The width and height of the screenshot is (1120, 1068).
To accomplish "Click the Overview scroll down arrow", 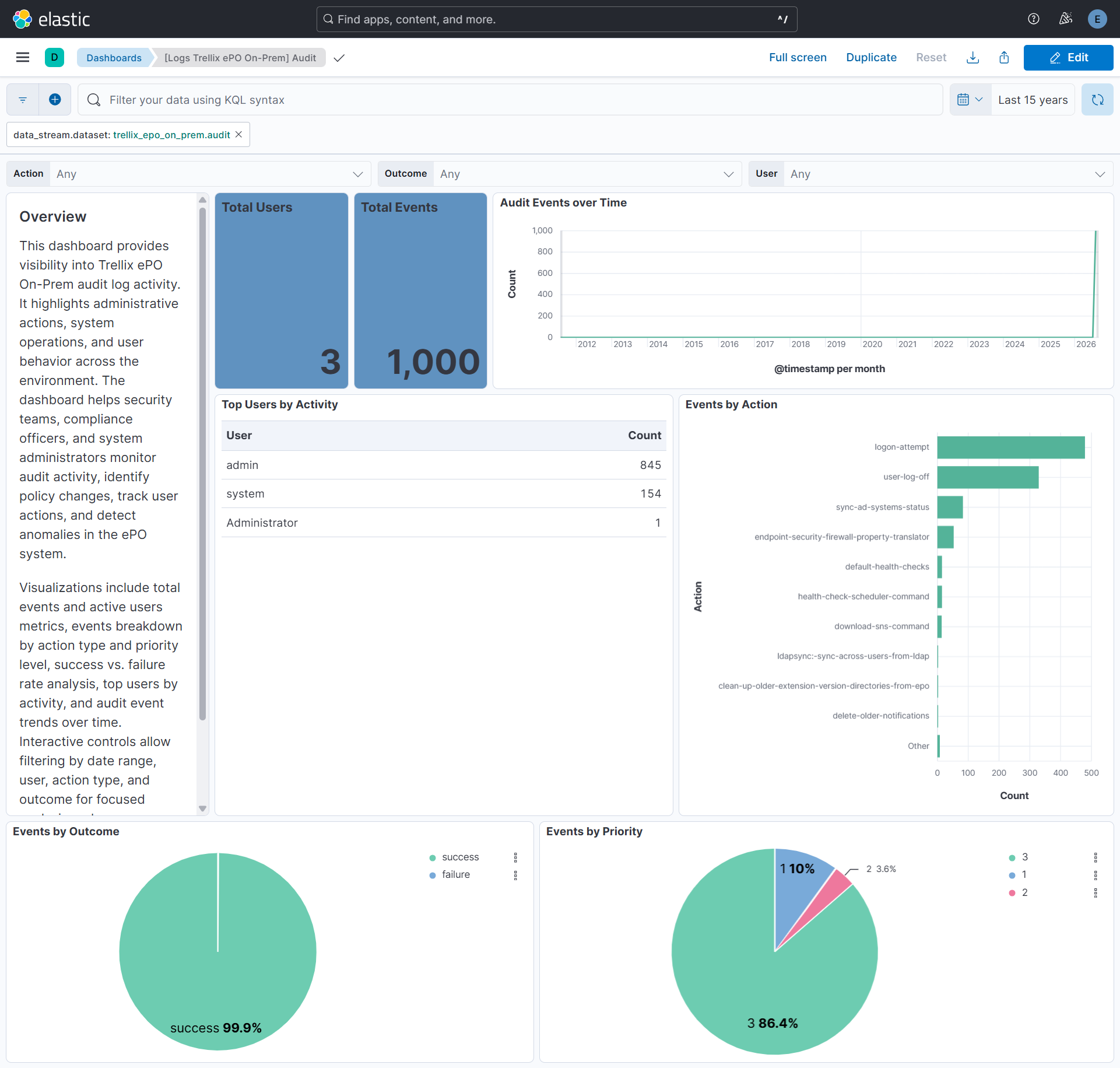I will [202, 808].
